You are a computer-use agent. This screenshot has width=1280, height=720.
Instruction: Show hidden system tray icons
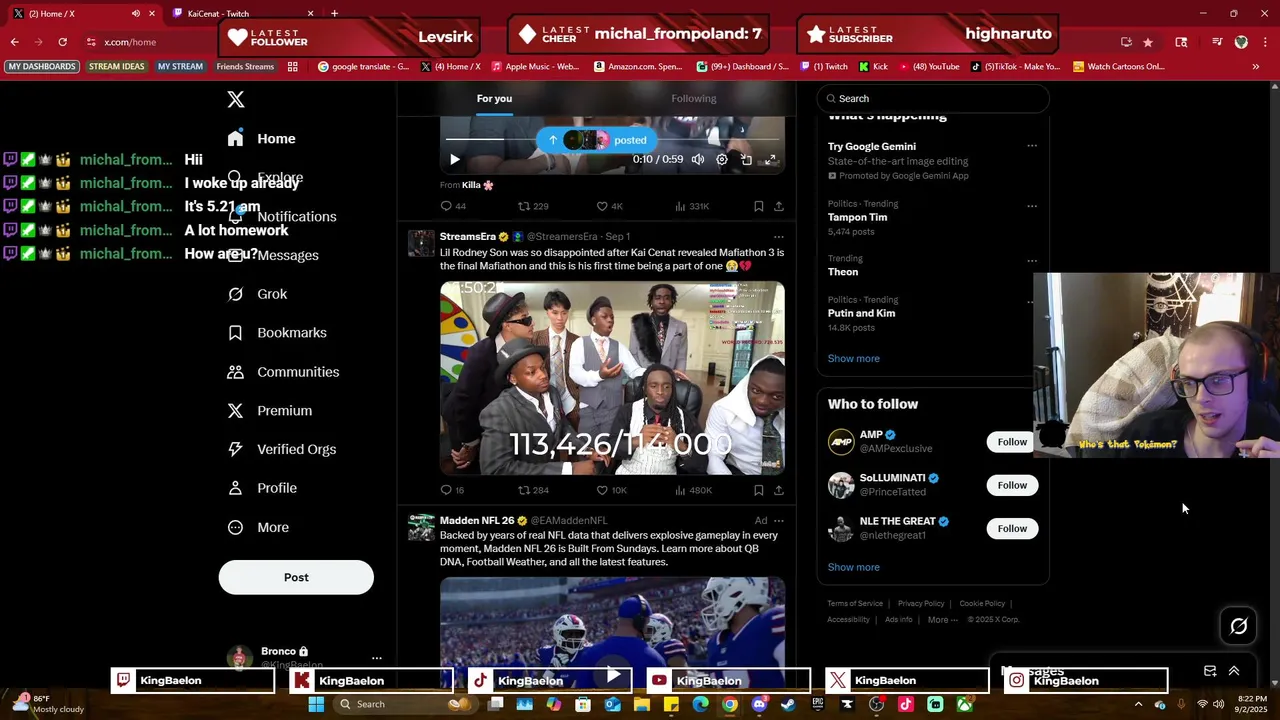pos(1138,704)
